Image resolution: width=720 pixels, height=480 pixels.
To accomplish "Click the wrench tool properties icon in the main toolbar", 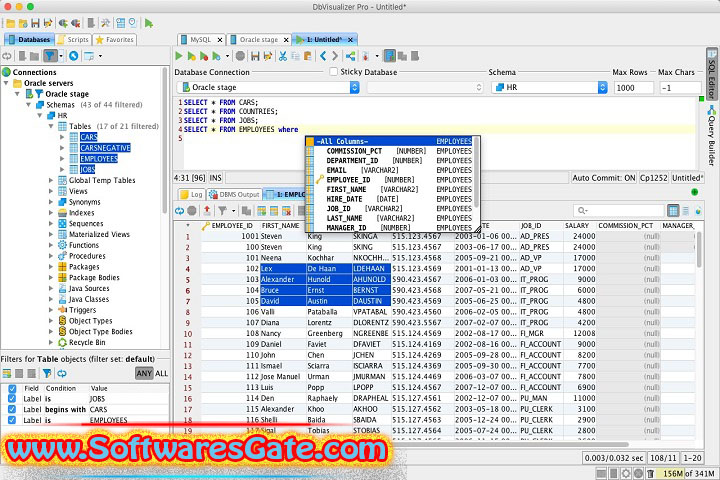I will [106, 23].
